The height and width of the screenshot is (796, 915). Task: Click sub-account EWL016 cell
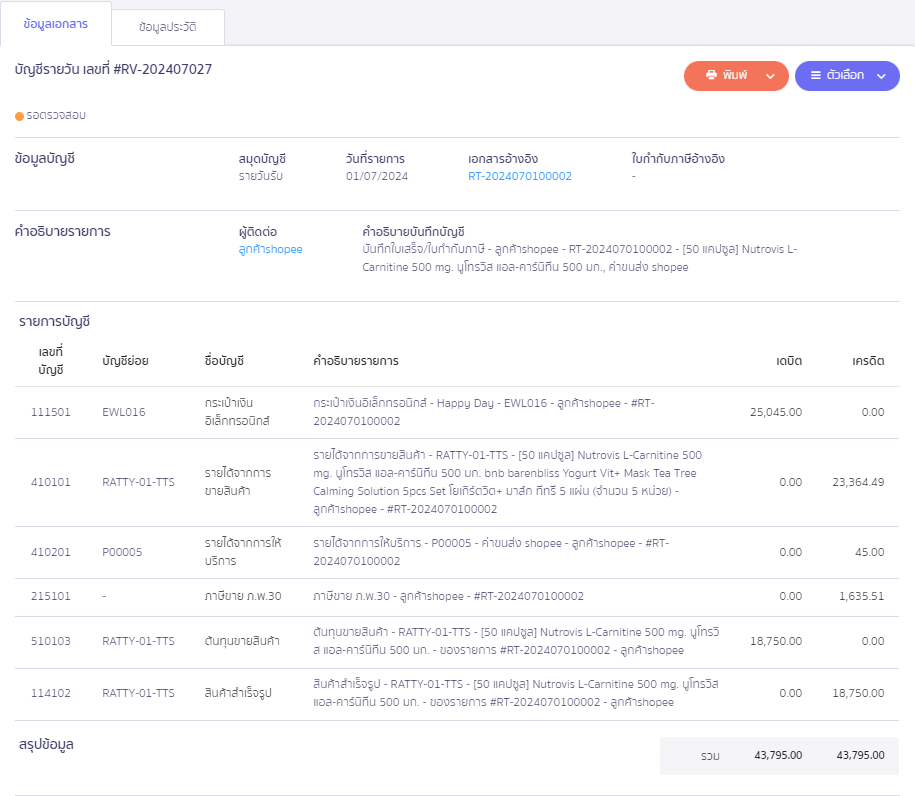coord(124,411)
